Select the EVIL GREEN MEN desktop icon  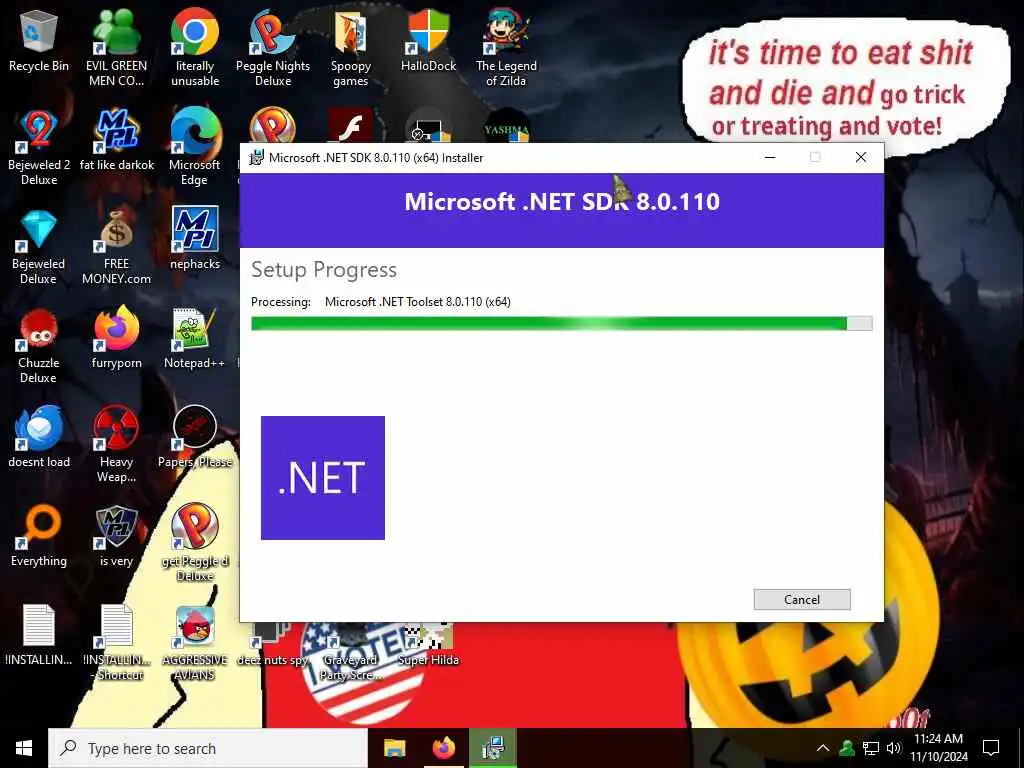(116, 47)
